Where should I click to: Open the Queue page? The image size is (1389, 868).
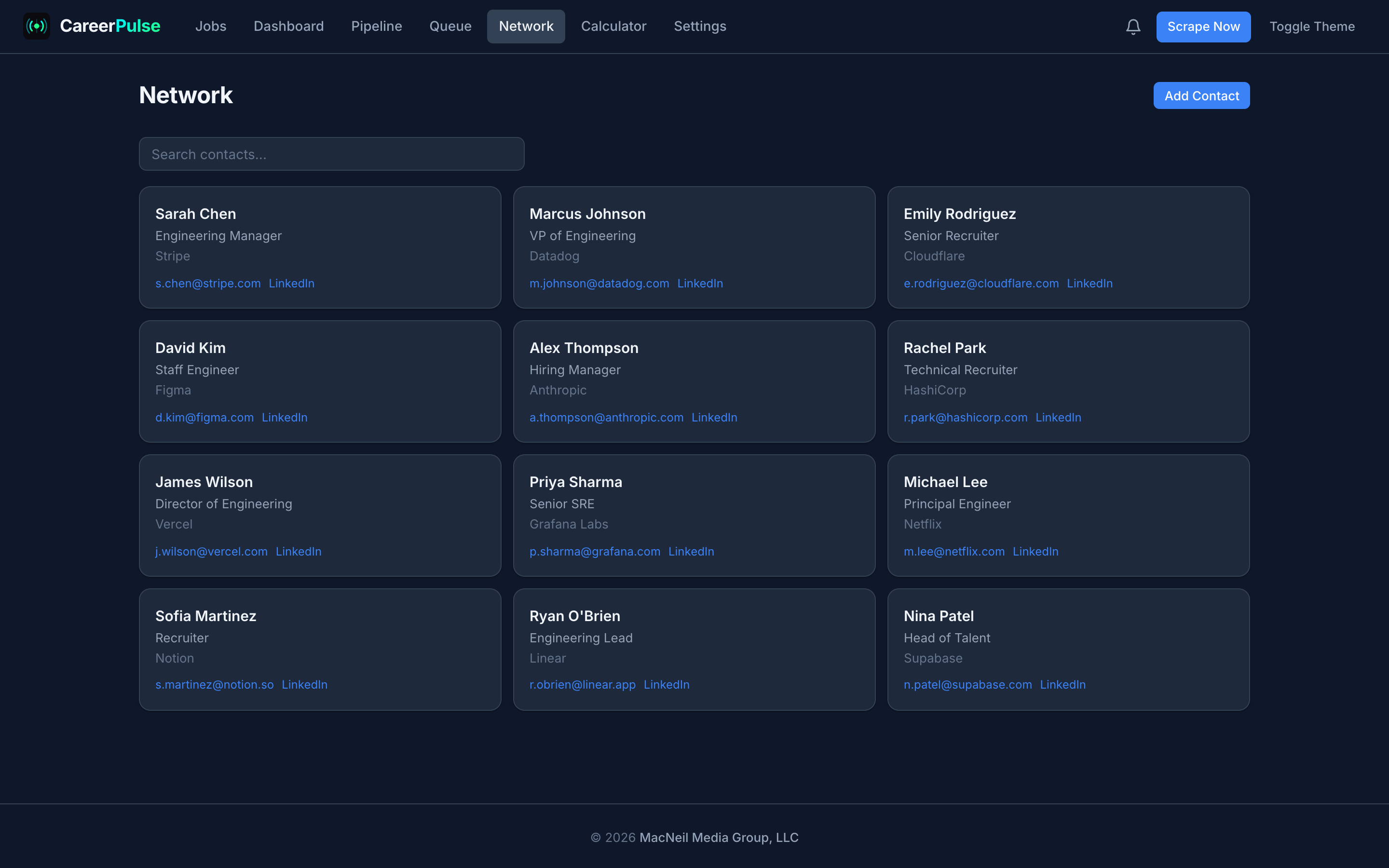450,26
